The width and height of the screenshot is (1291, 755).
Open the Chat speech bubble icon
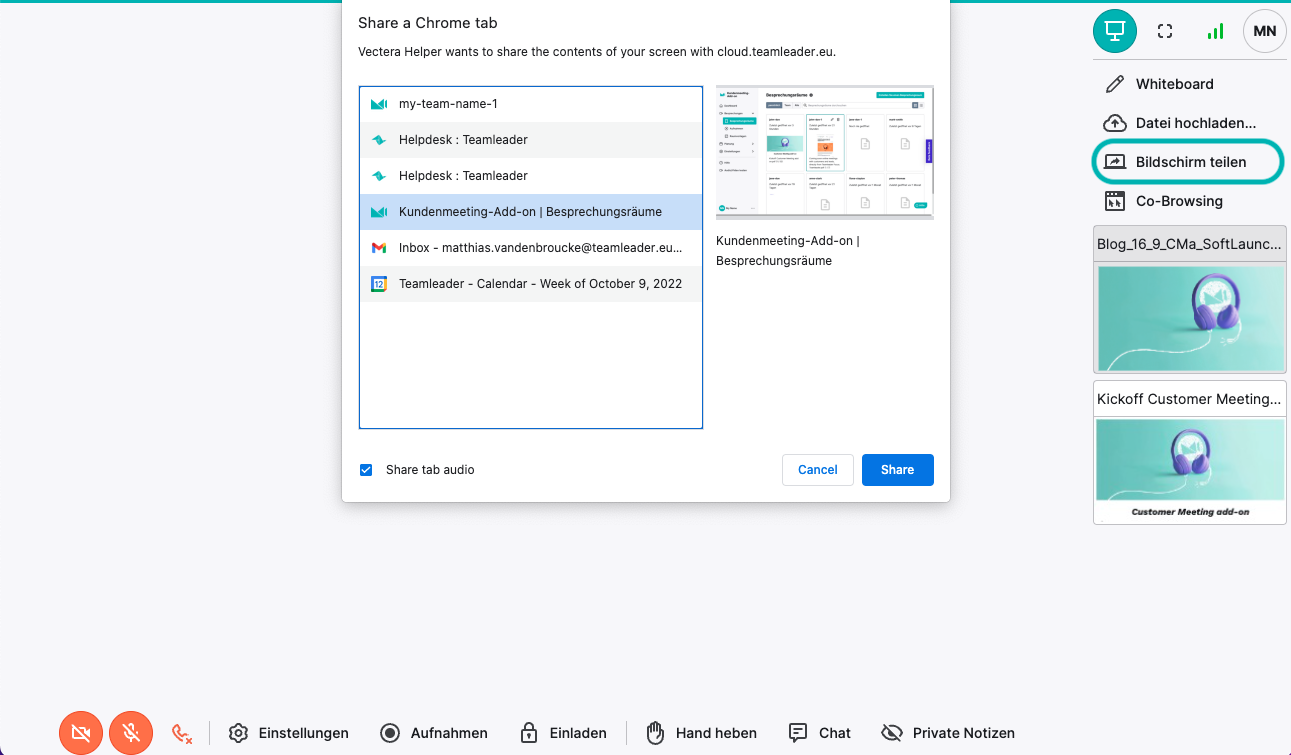[798, 733]
